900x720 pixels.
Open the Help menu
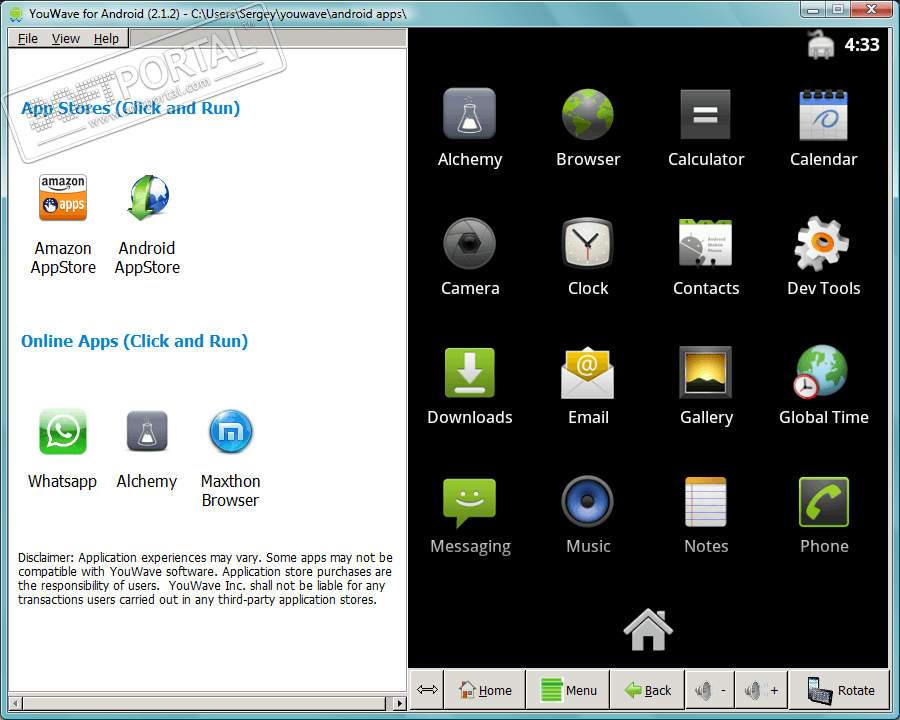point(106,38)
